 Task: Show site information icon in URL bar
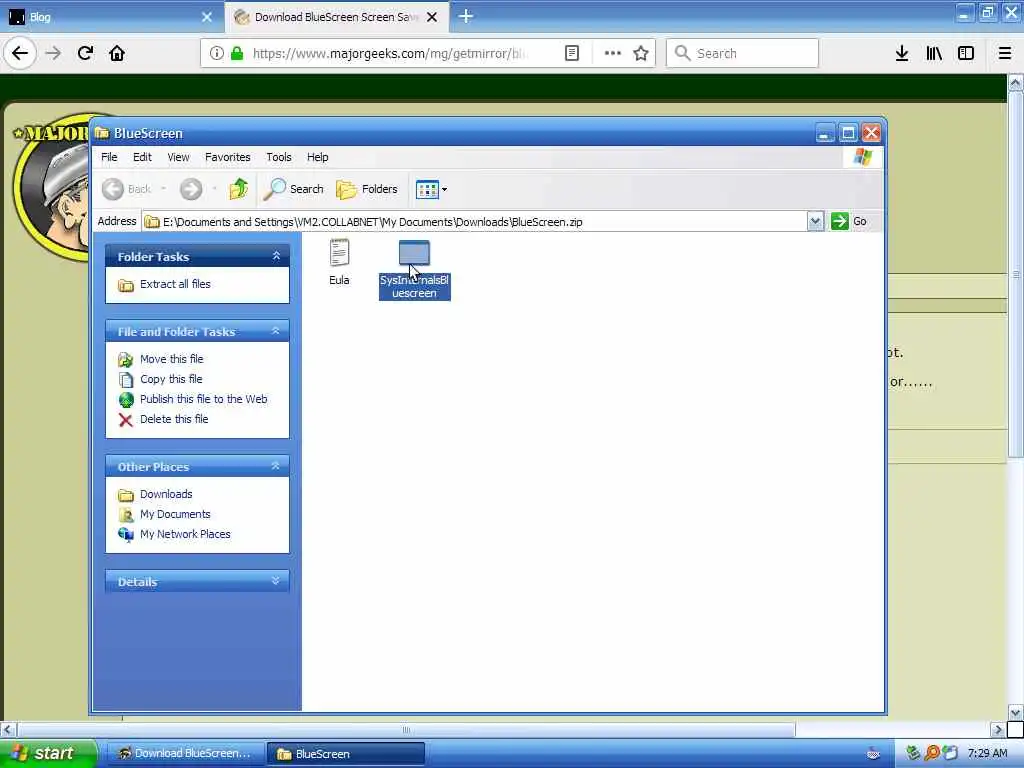[217, 53]
